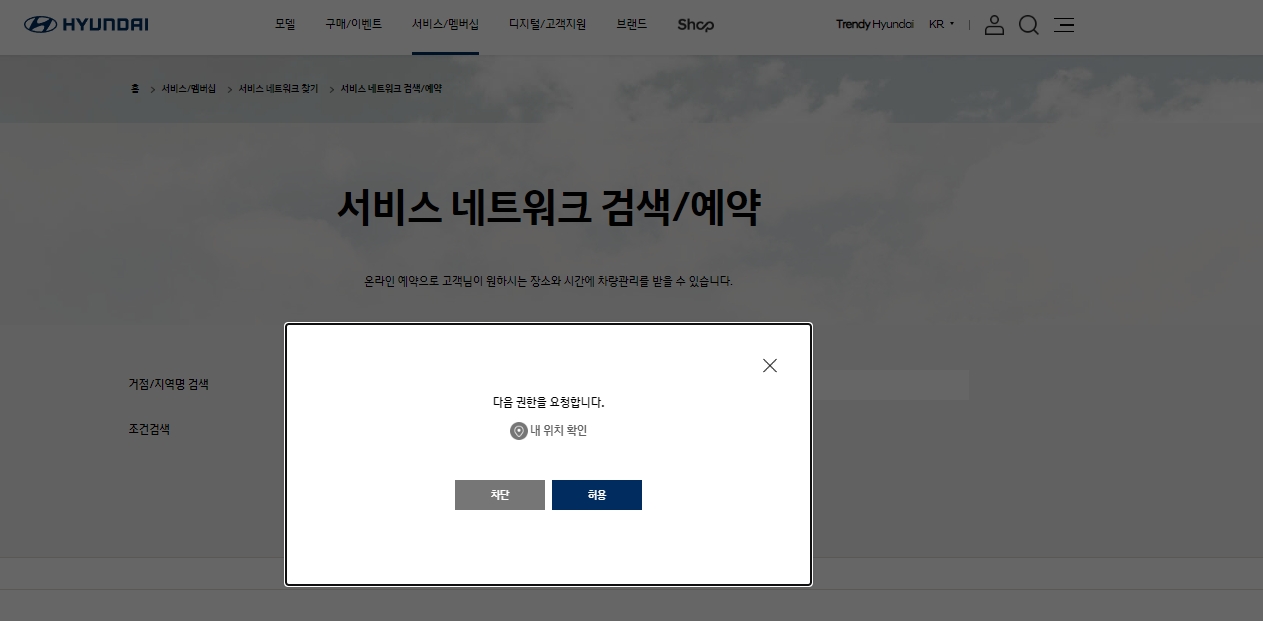
Task: Click the 서비스/멤버십 breadcrumb link
Action: coord(188,88)
